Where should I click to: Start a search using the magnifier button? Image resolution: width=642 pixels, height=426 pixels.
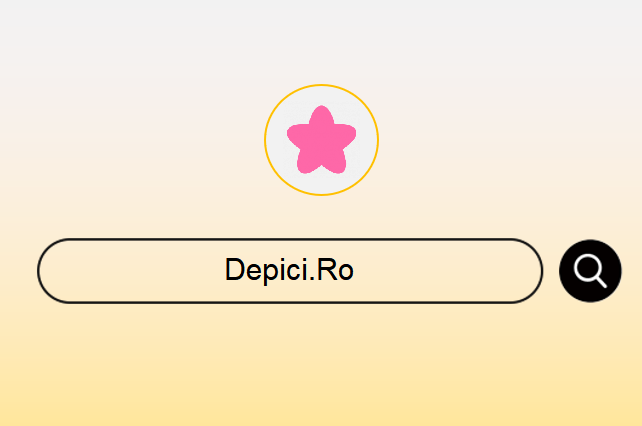click(590, 271)
